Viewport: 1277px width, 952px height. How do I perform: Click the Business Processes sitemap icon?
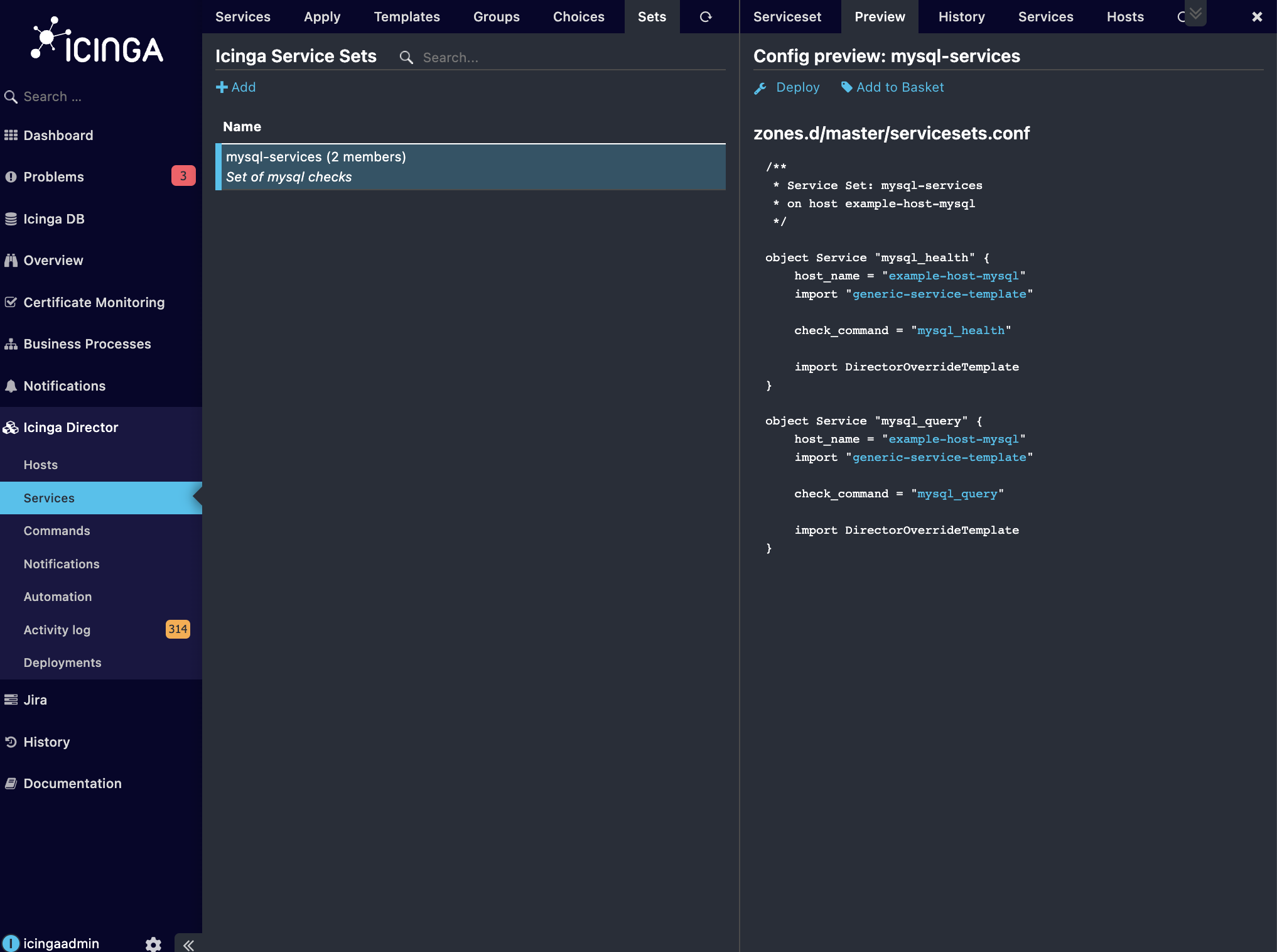(11, 344)
